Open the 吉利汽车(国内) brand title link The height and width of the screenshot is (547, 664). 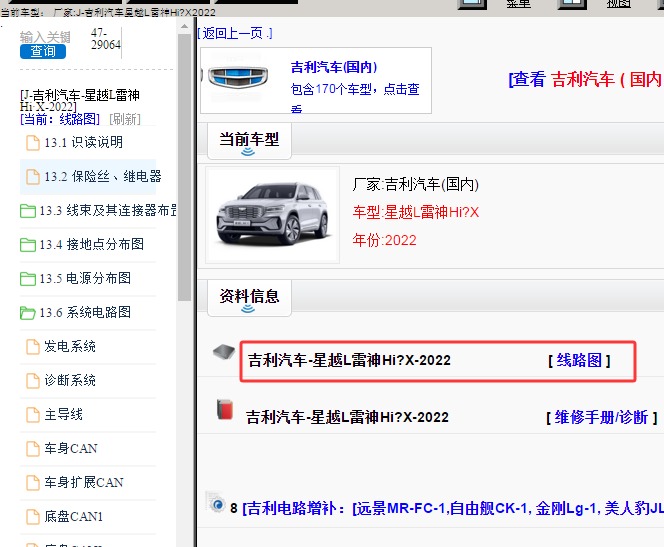[x=334, y=67]
